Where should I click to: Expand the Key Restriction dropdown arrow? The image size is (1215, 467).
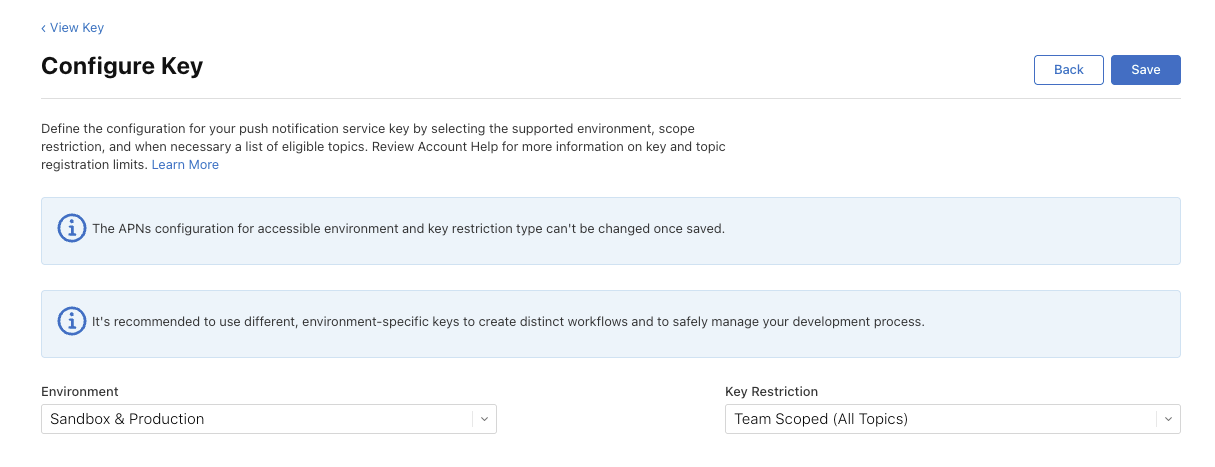[1168, 419]
